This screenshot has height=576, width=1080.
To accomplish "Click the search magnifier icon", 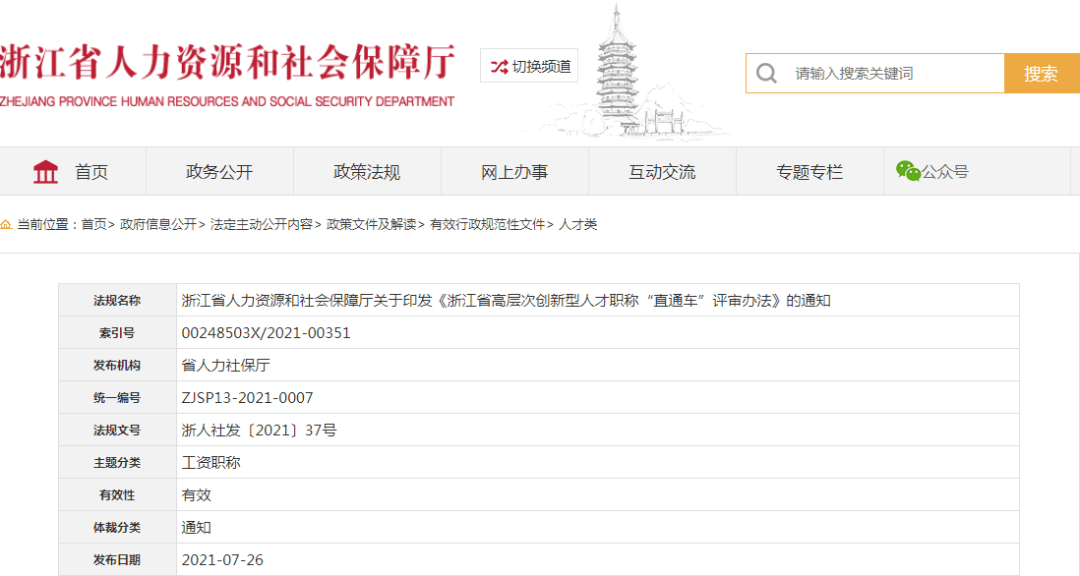I will [x=767, y=73].
